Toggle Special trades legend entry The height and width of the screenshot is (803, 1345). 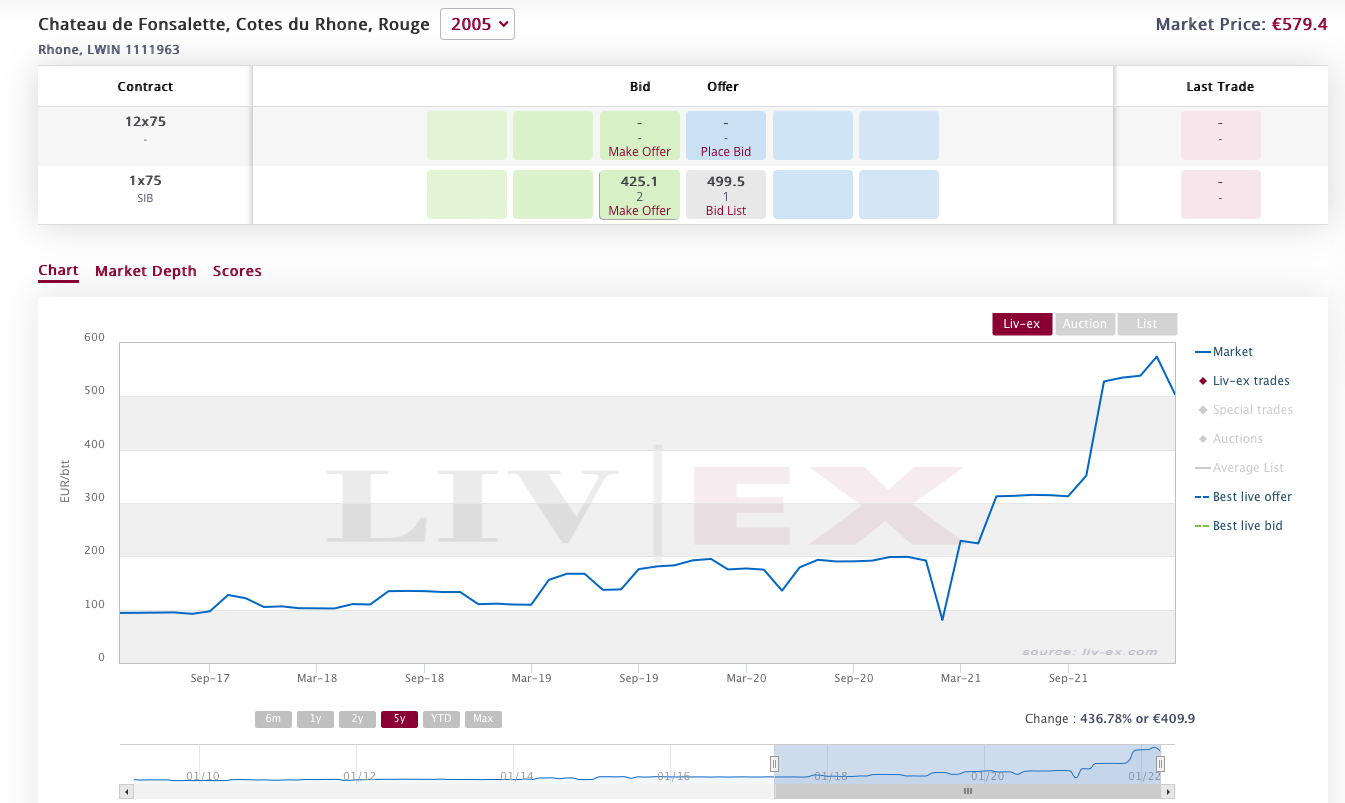coord(1244,410)
